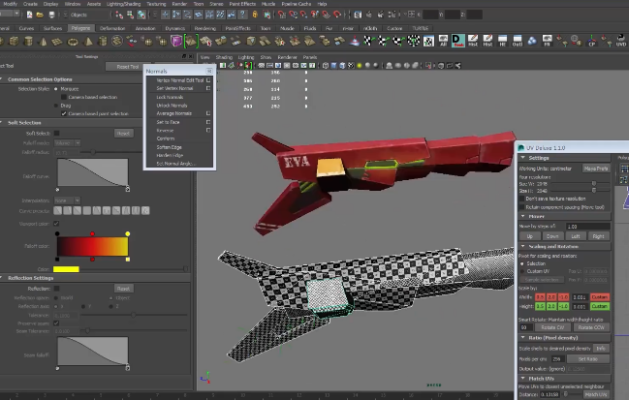
Task: Toggle viewport wireframe cube icon
Action: tap(326, 65)
